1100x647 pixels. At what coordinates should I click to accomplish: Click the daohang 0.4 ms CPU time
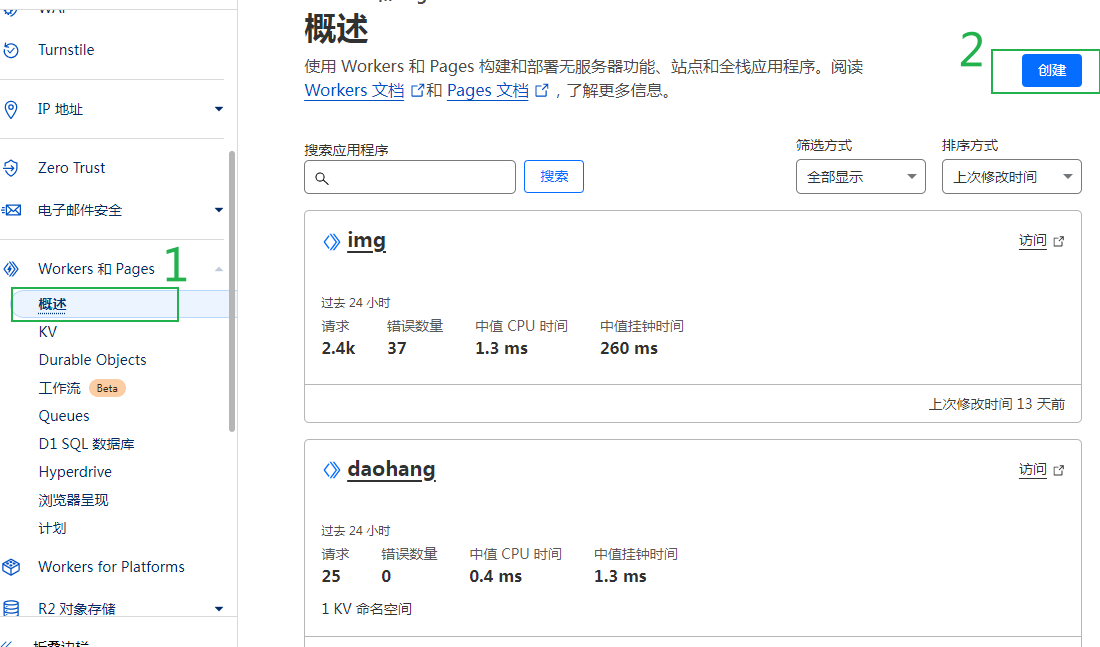(495, 576)
